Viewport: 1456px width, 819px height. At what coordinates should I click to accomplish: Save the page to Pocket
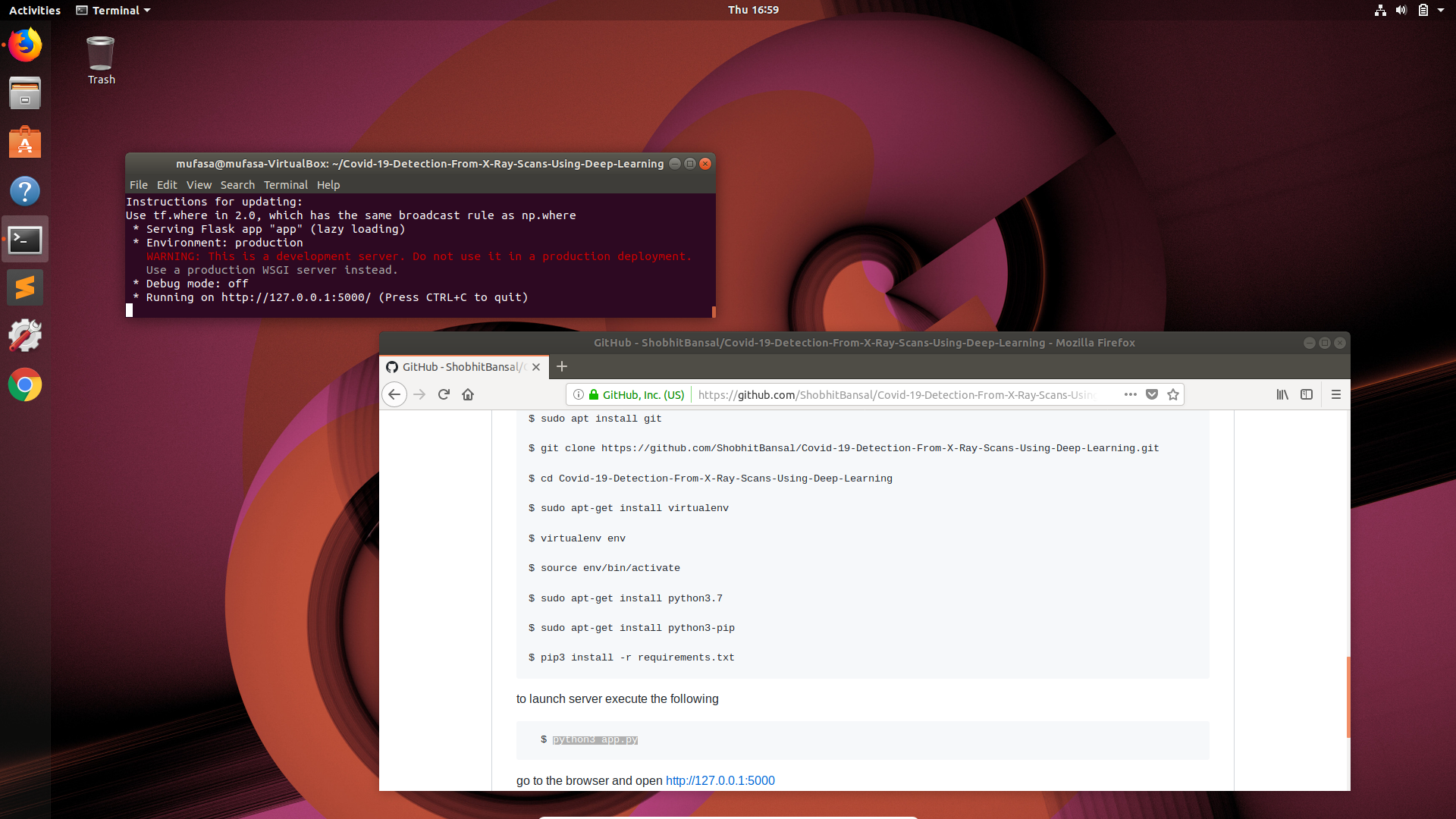click(1152, 394)
